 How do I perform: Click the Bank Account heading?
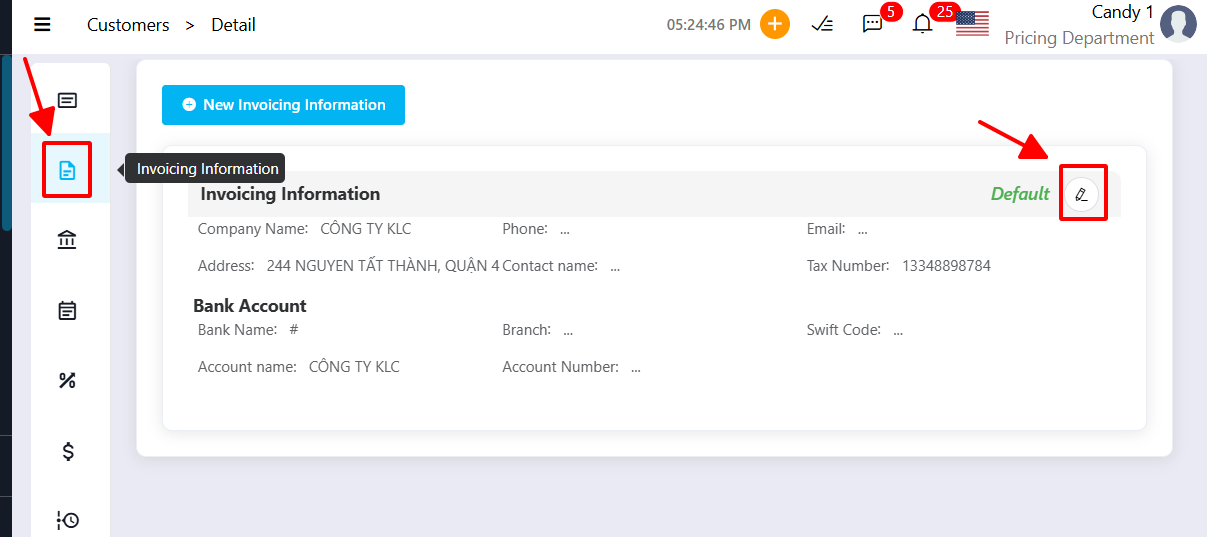coord(250,306)
